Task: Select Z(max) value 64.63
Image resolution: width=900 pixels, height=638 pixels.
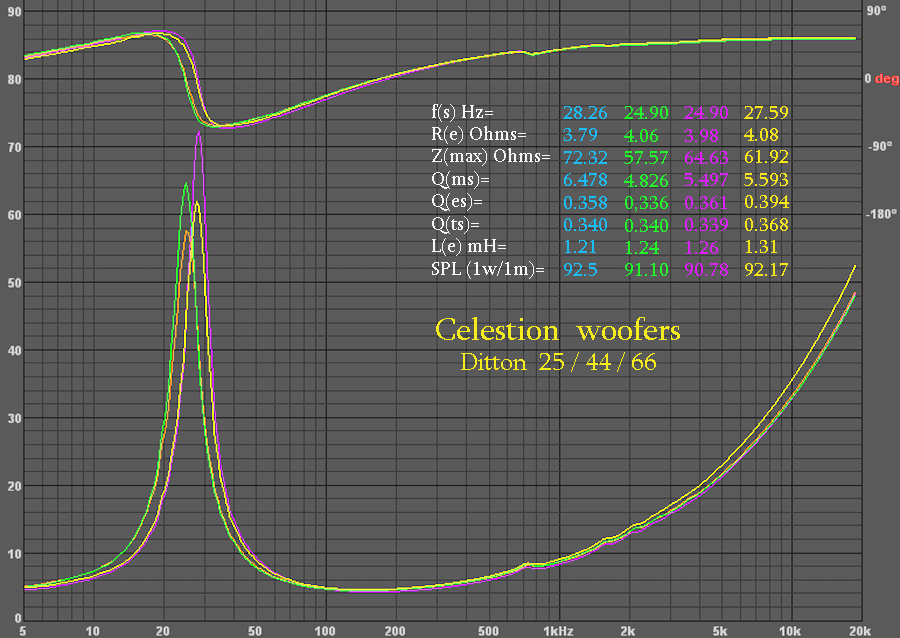Action: click(706, 157)
